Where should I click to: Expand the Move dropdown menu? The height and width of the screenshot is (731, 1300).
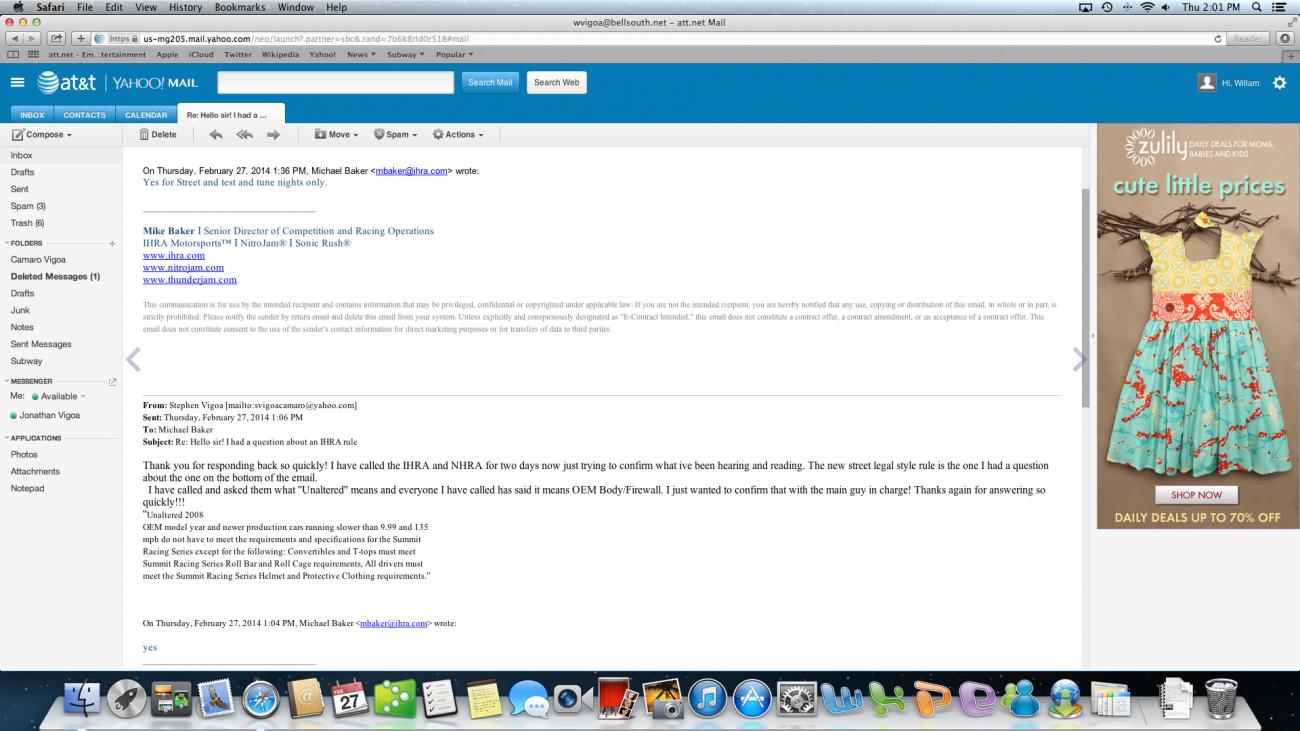click(x=333, y=134)
